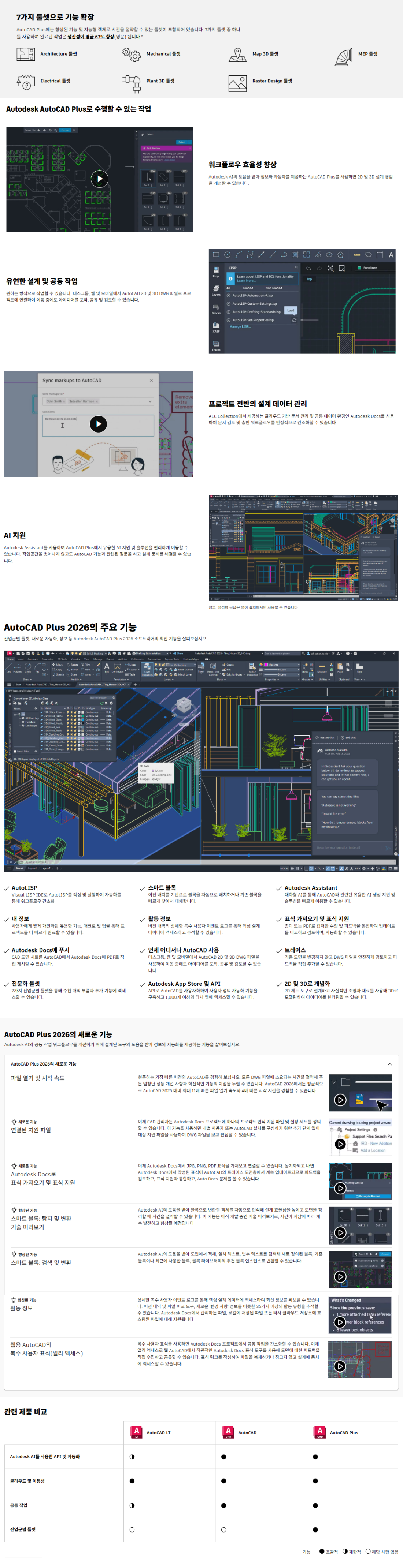Viewport: 403px width, 1568px height.
Task: Click the AutoCAD LT product icon
Action: tap(137, 1432)
